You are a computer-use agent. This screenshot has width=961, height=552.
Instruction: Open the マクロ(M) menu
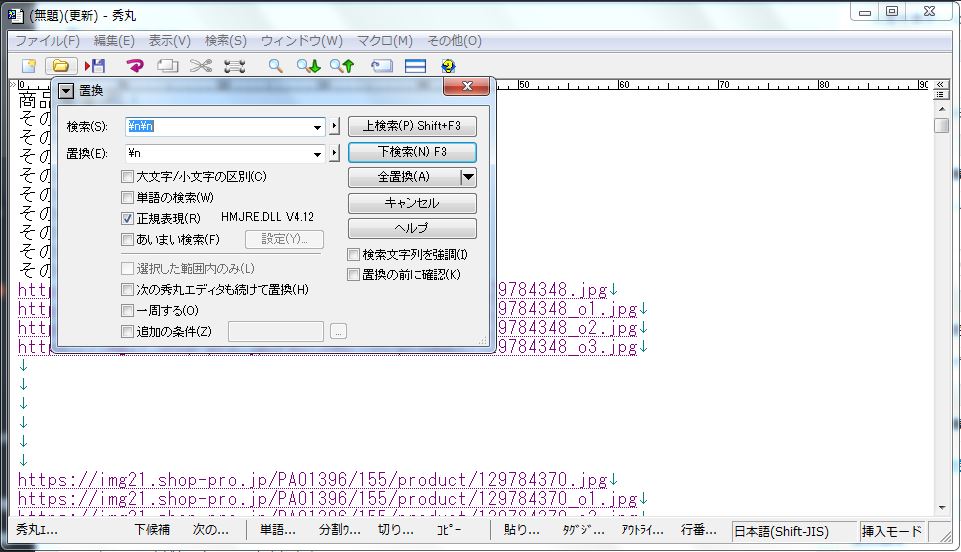(385, 41)
